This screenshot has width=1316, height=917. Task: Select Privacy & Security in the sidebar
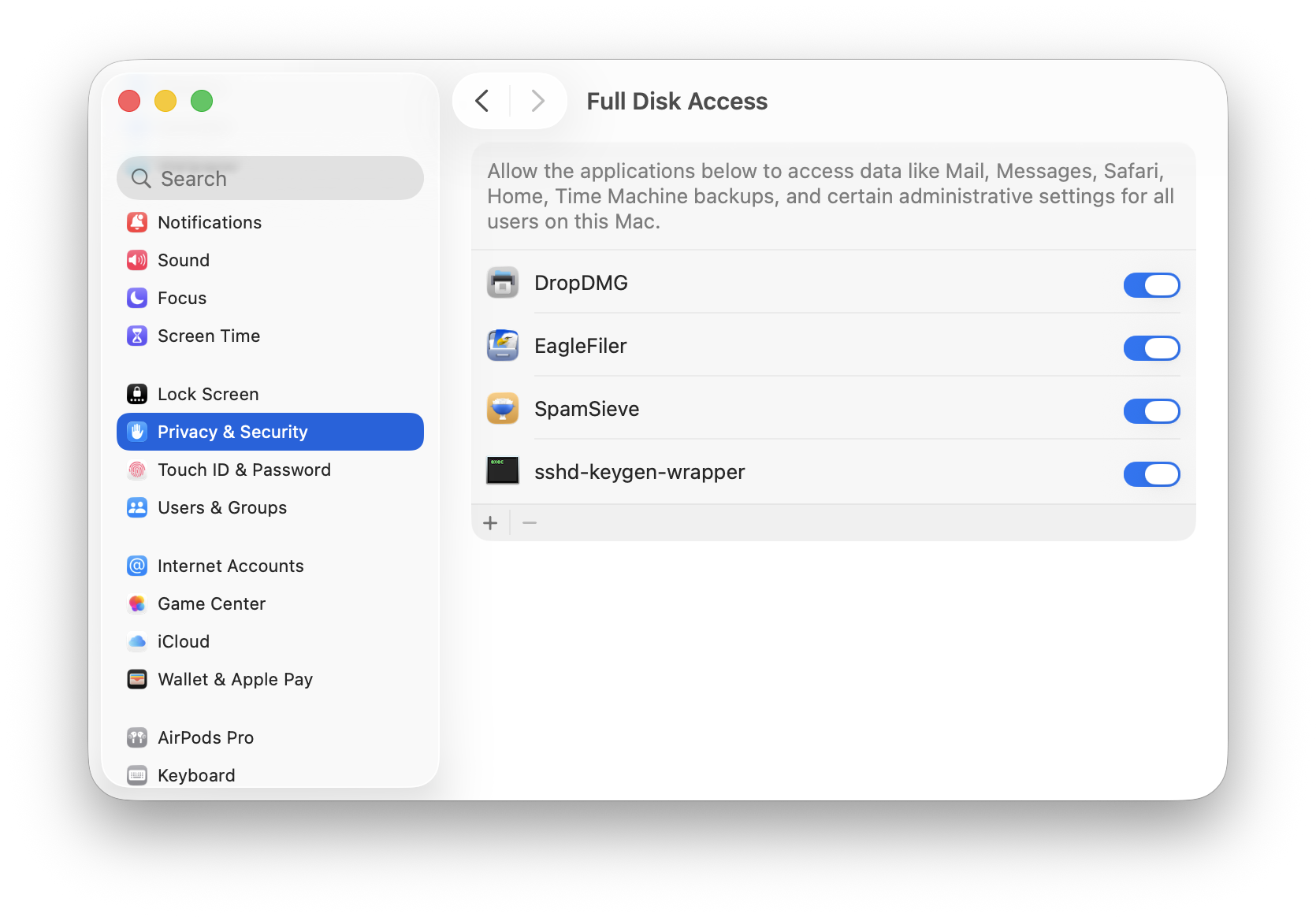[232, 432]
